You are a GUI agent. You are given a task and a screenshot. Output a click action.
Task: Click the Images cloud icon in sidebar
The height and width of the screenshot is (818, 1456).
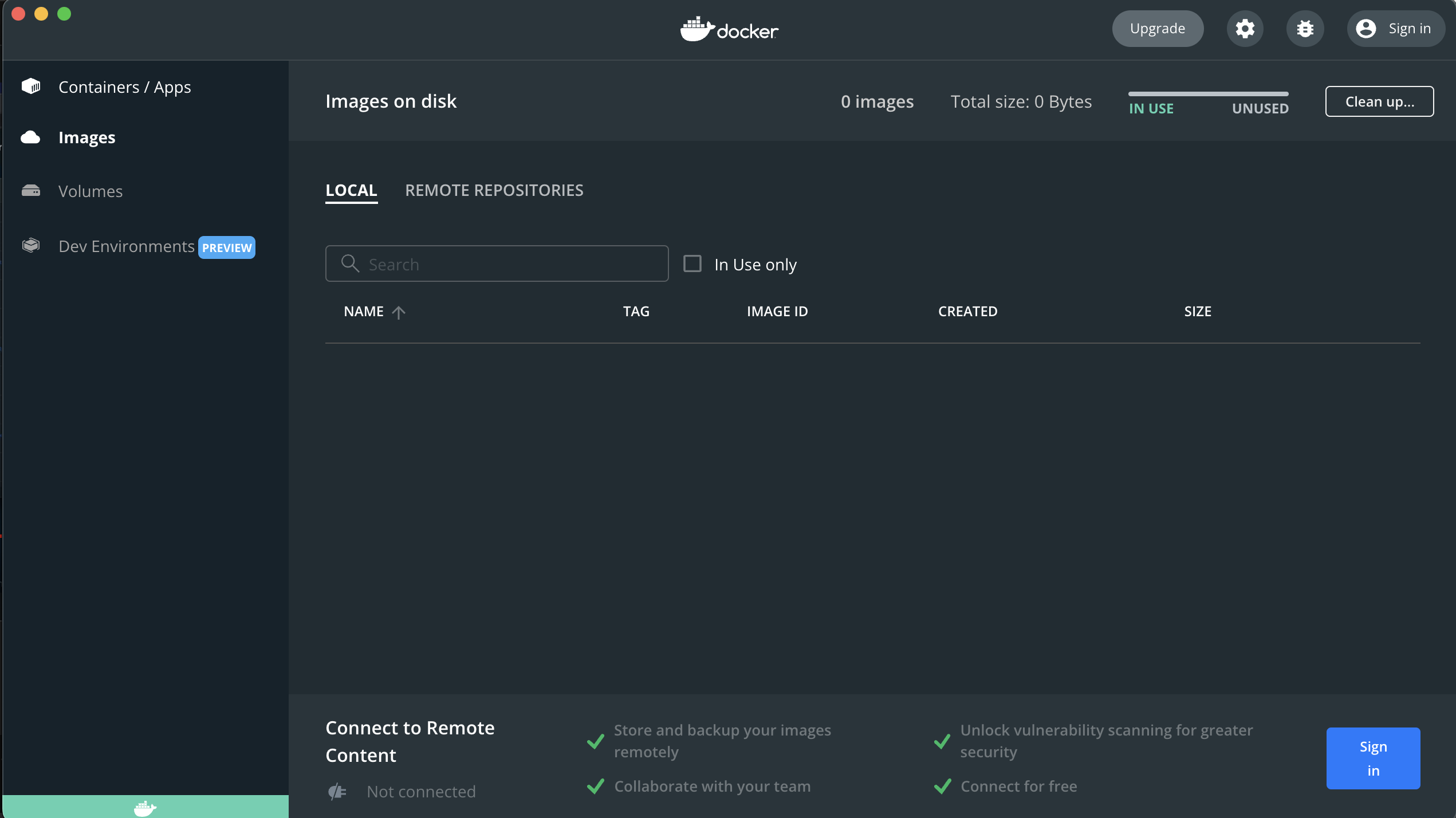(x=31, y=137)
